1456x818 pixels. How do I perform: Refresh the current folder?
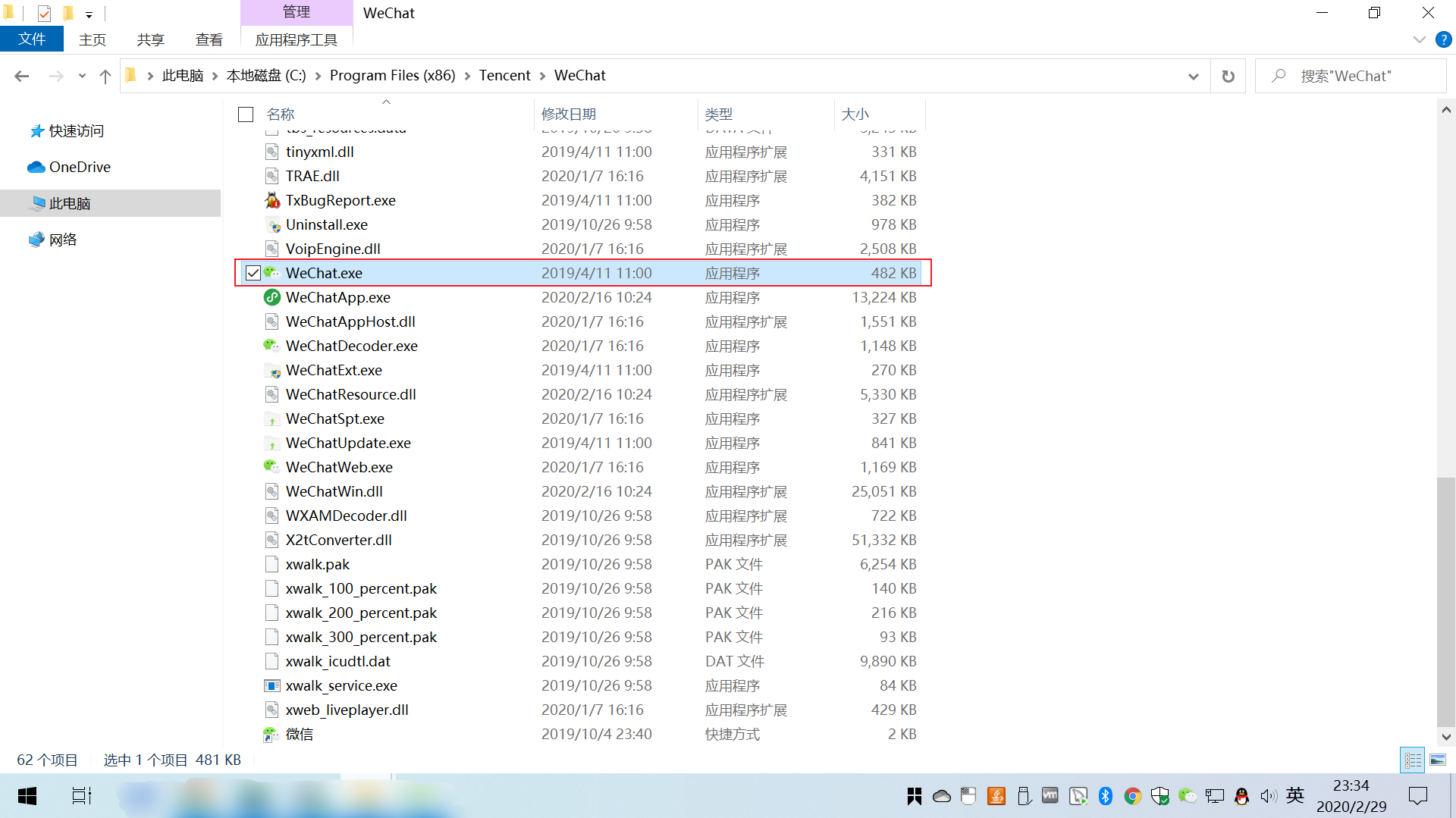click(1228, 76)
